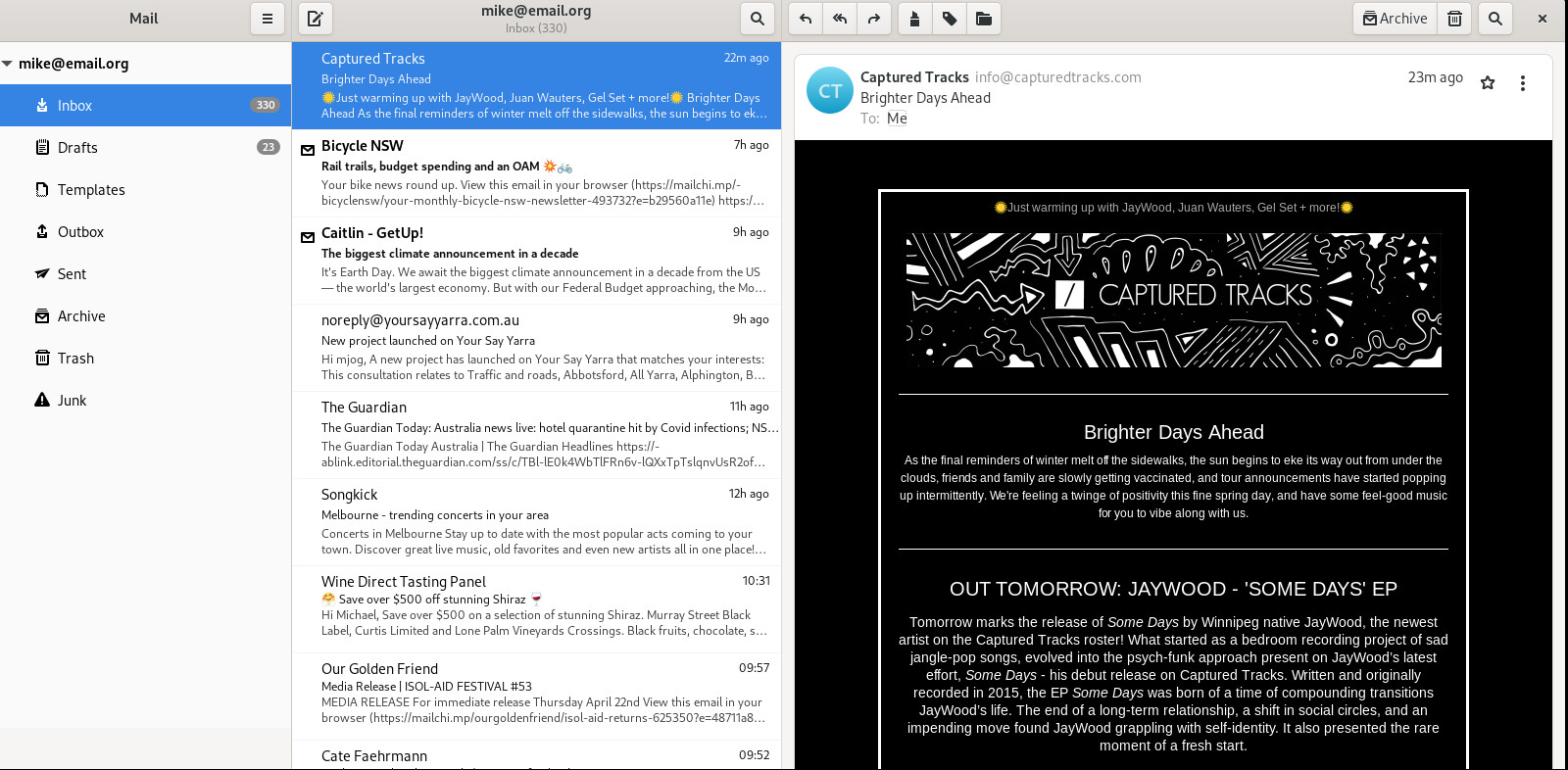This screenshot has height=770, width=1568.
Task: Go to the Outbox folder
Action: coord(145,231)
